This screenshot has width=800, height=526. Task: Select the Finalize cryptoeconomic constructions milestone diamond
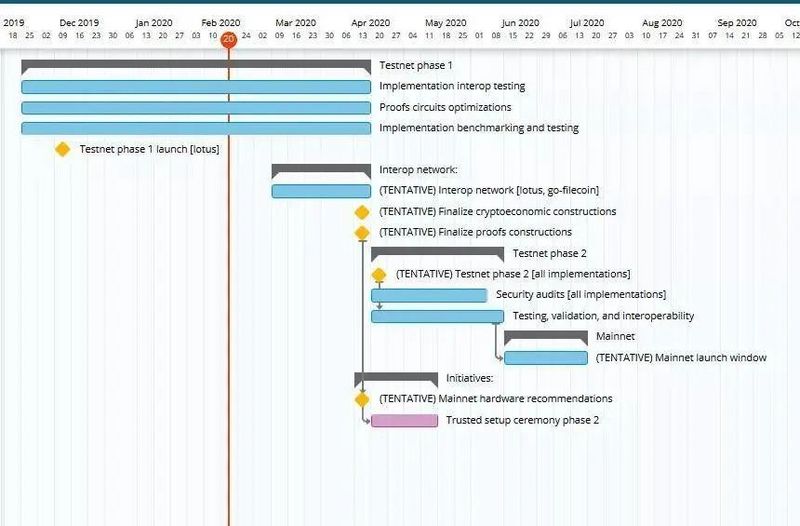[362, 212]
